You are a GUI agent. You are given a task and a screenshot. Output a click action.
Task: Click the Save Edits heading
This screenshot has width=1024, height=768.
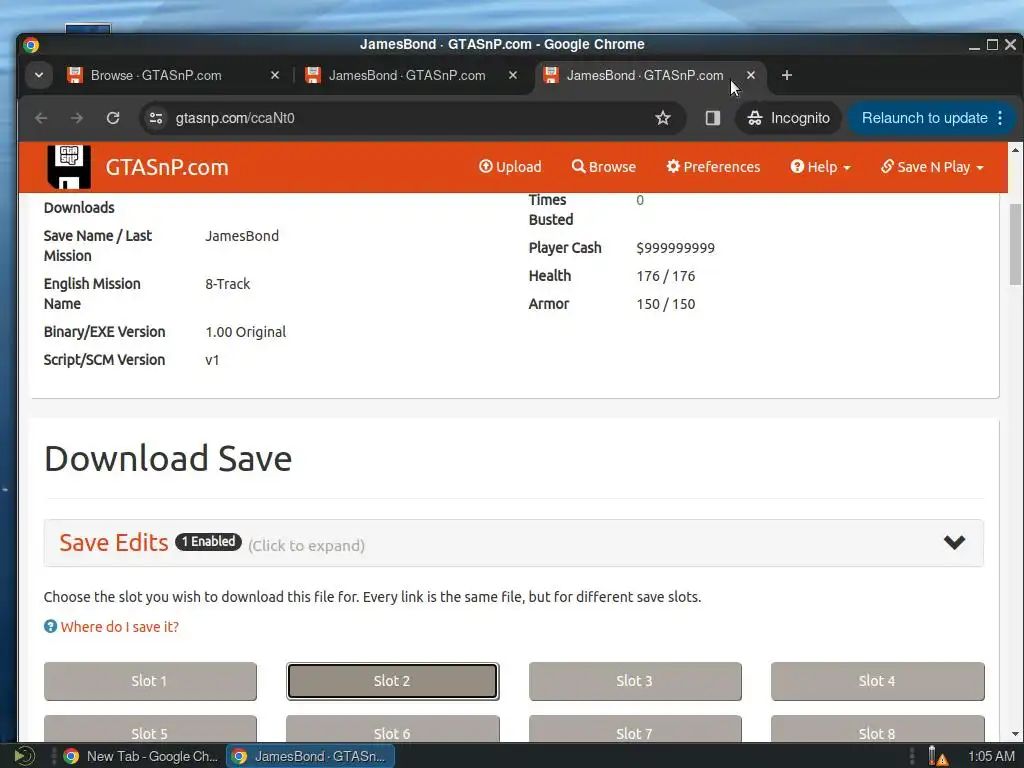click(x=114, y=543)
